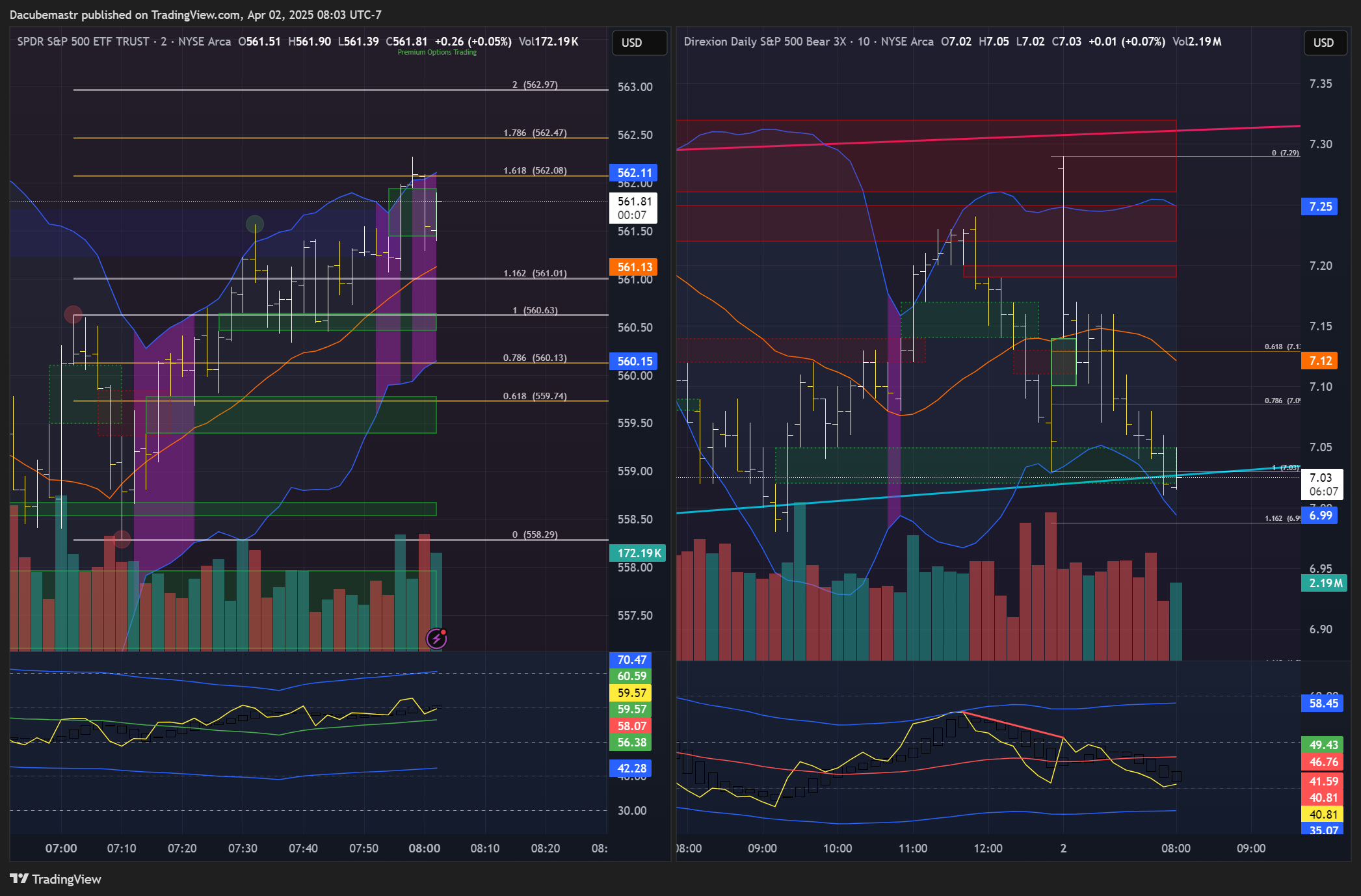This screenshot has width=1361, height=896.
Task: Click the green 56.38 oscillator label
Action: click(631, 743)
